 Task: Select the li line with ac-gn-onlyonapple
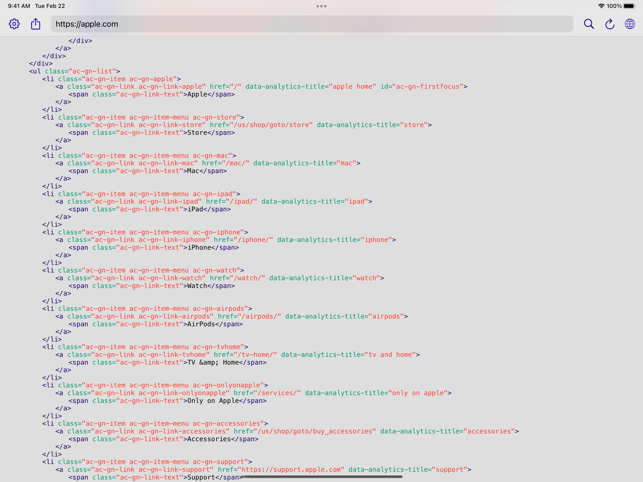(155, 385)
